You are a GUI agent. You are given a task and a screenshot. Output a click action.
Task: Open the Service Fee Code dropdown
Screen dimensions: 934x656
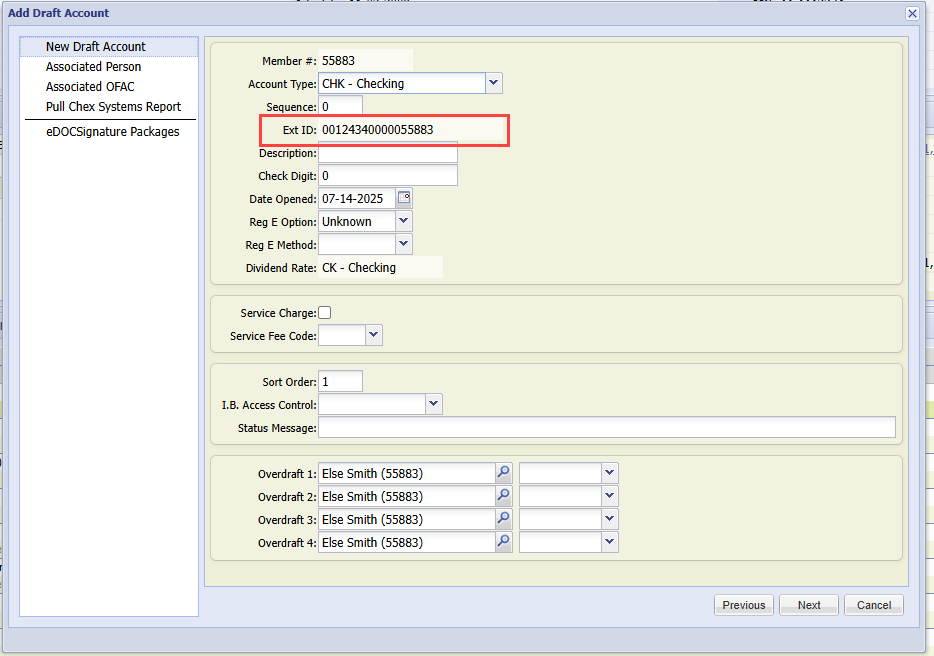[374, 335]
